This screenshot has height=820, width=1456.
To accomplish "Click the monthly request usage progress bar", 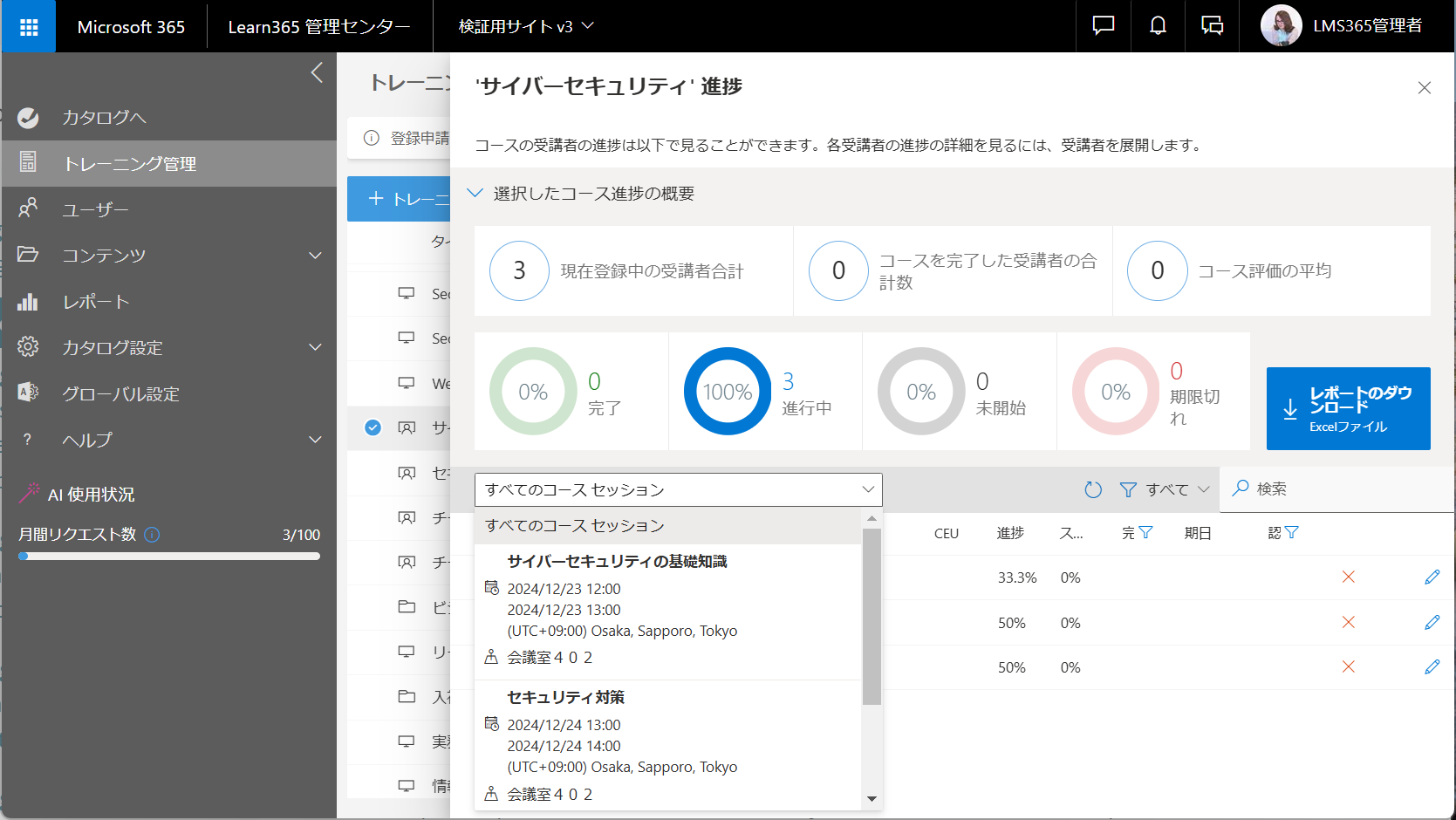I will coord(169,556).
